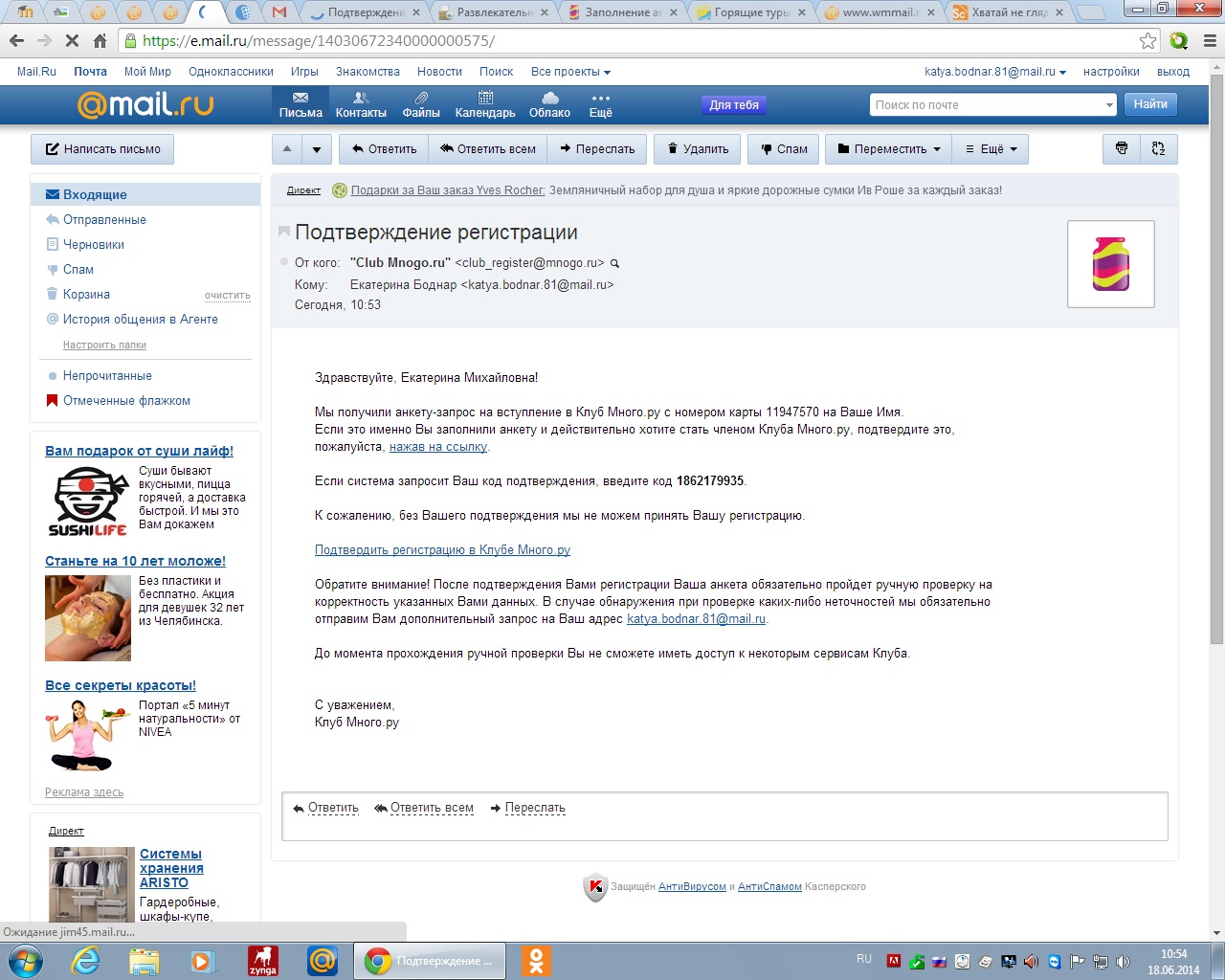Switch to the Хватай не гляд browser tab

click(1009, 12)
